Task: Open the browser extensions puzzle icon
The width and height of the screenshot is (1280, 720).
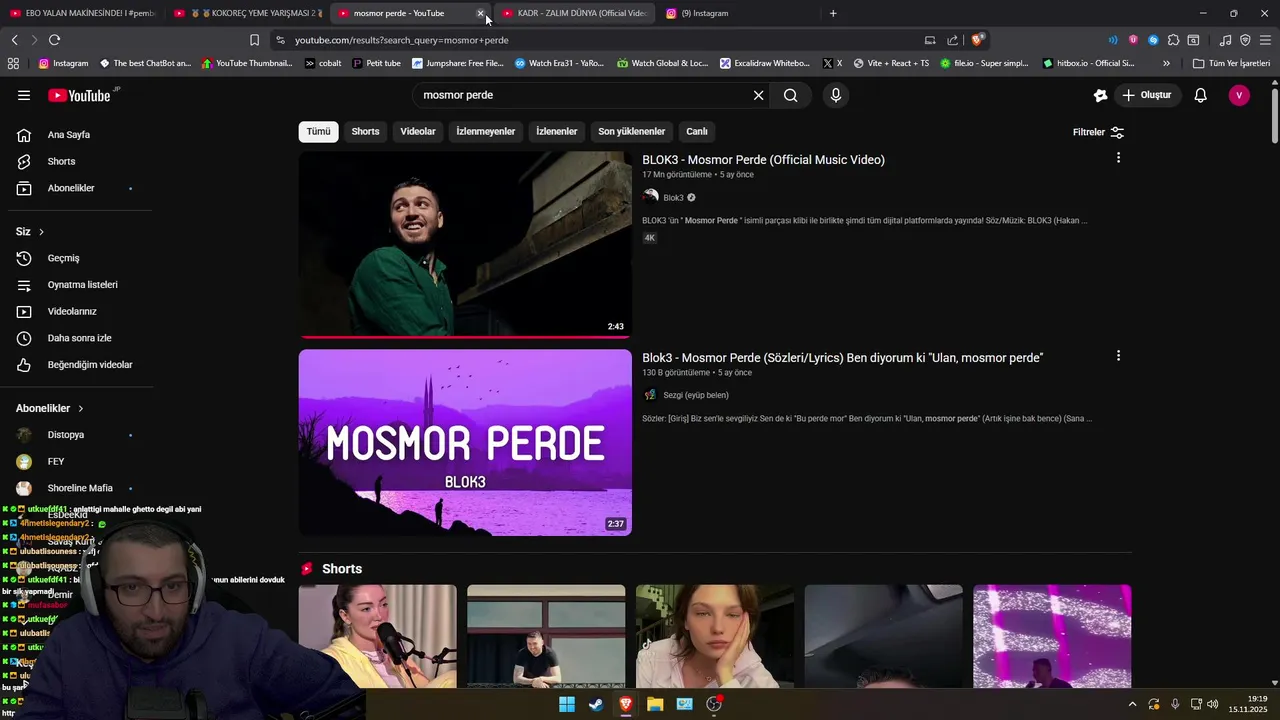Action: point(1173,40)
